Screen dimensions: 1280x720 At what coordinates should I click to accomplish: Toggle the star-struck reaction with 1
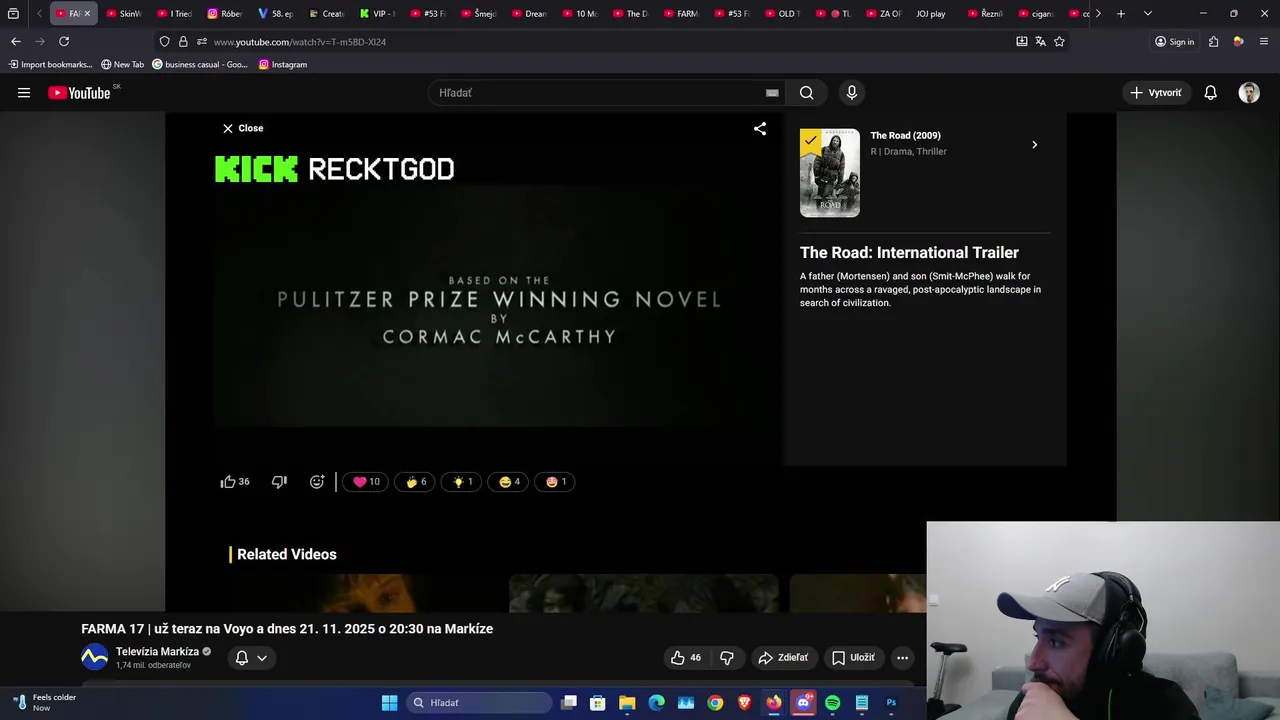click(x=556, y=482)
